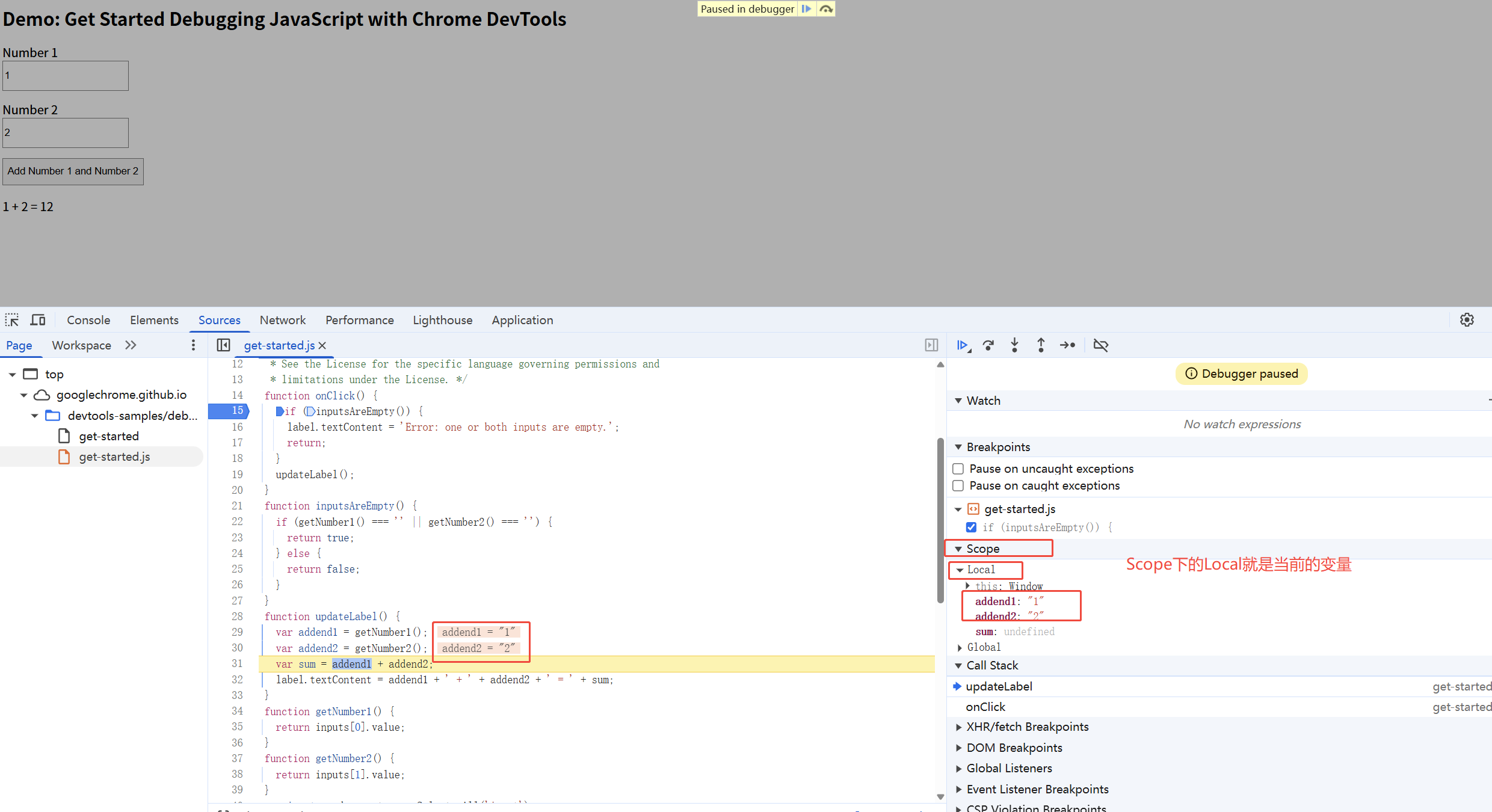The image size is (1492, 812).
Task: Open DevTools settings gear
Action: (1467, 320)
